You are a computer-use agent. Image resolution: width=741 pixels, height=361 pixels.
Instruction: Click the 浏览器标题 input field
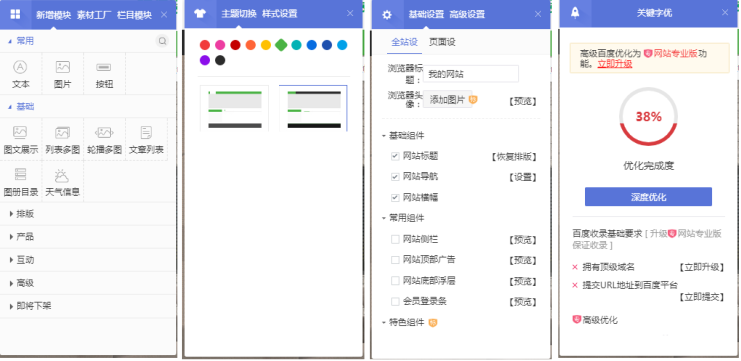[471, 74]
